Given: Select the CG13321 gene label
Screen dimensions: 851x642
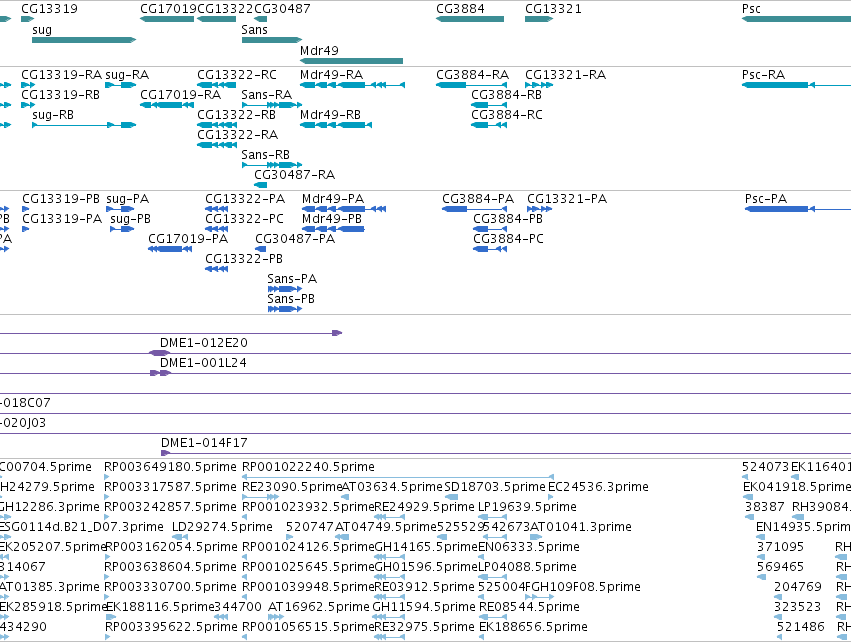Looking at the screenshot, I should pos(553,9).
